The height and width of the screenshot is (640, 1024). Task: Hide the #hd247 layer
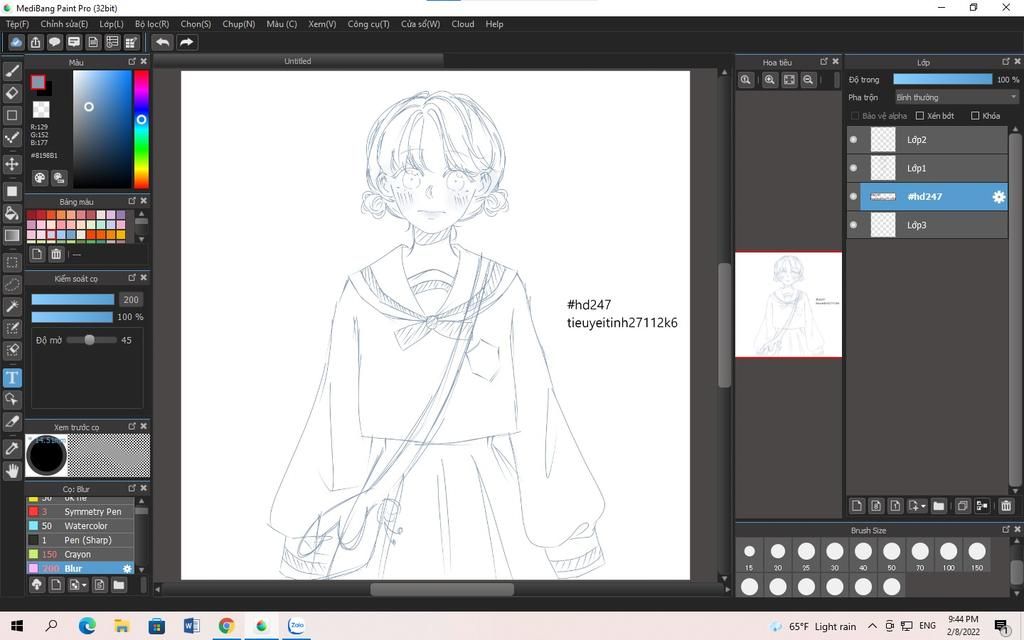coord(854,197)
